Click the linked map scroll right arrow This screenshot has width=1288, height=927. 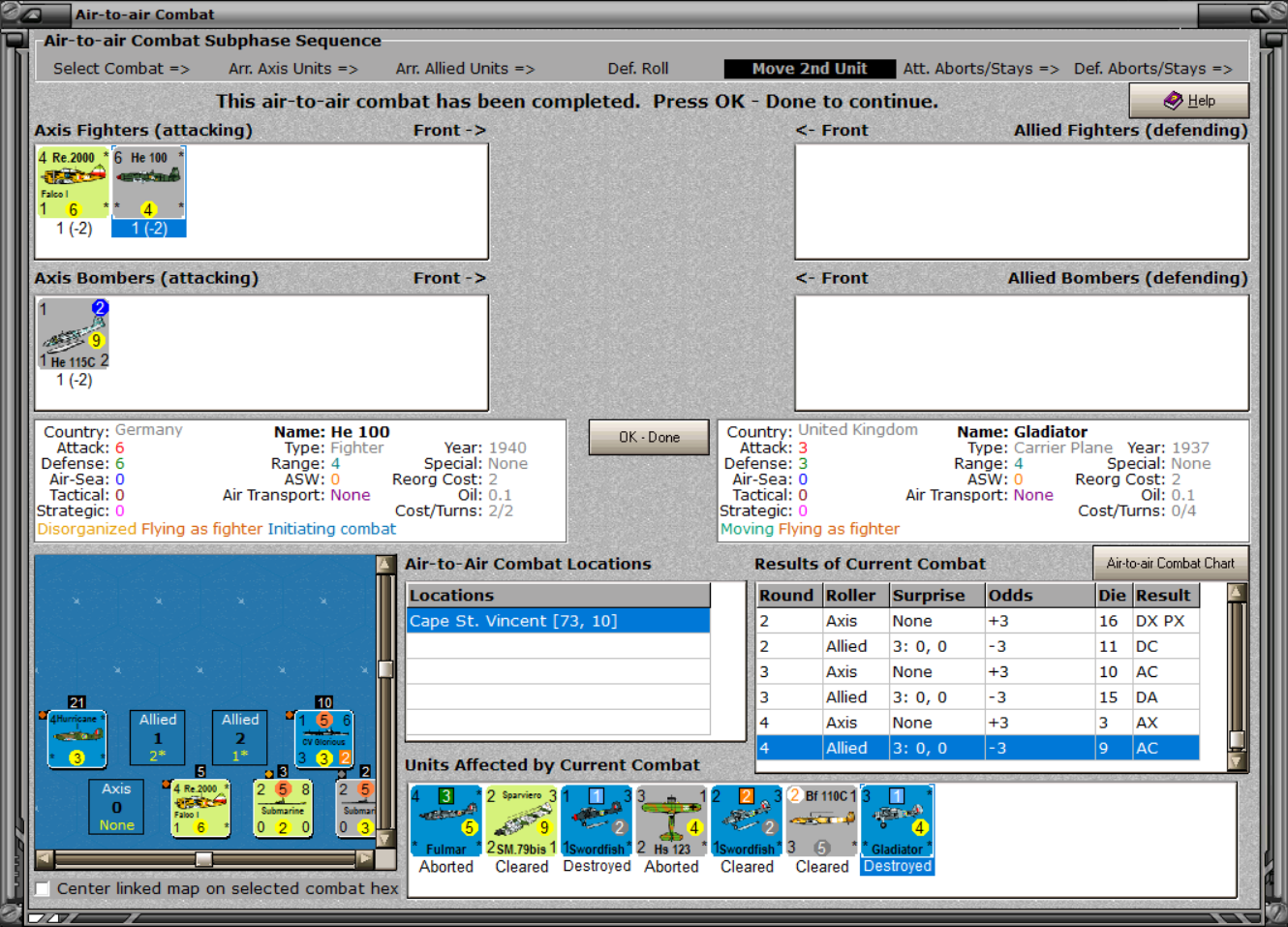[x=365, y=858]
